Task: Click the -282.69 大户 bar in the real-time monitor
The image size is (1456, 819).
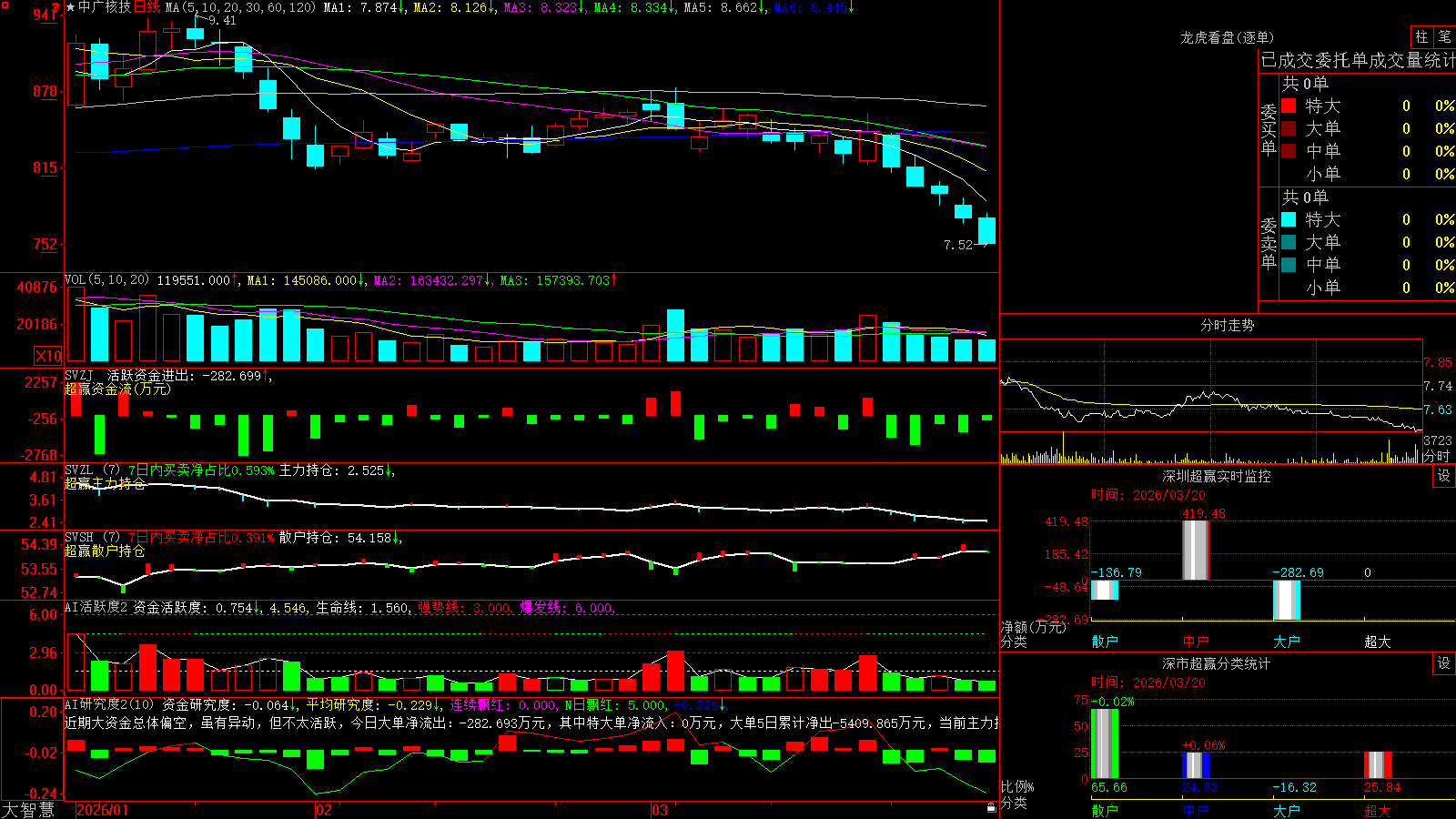Action: [x=1287, y=600]
